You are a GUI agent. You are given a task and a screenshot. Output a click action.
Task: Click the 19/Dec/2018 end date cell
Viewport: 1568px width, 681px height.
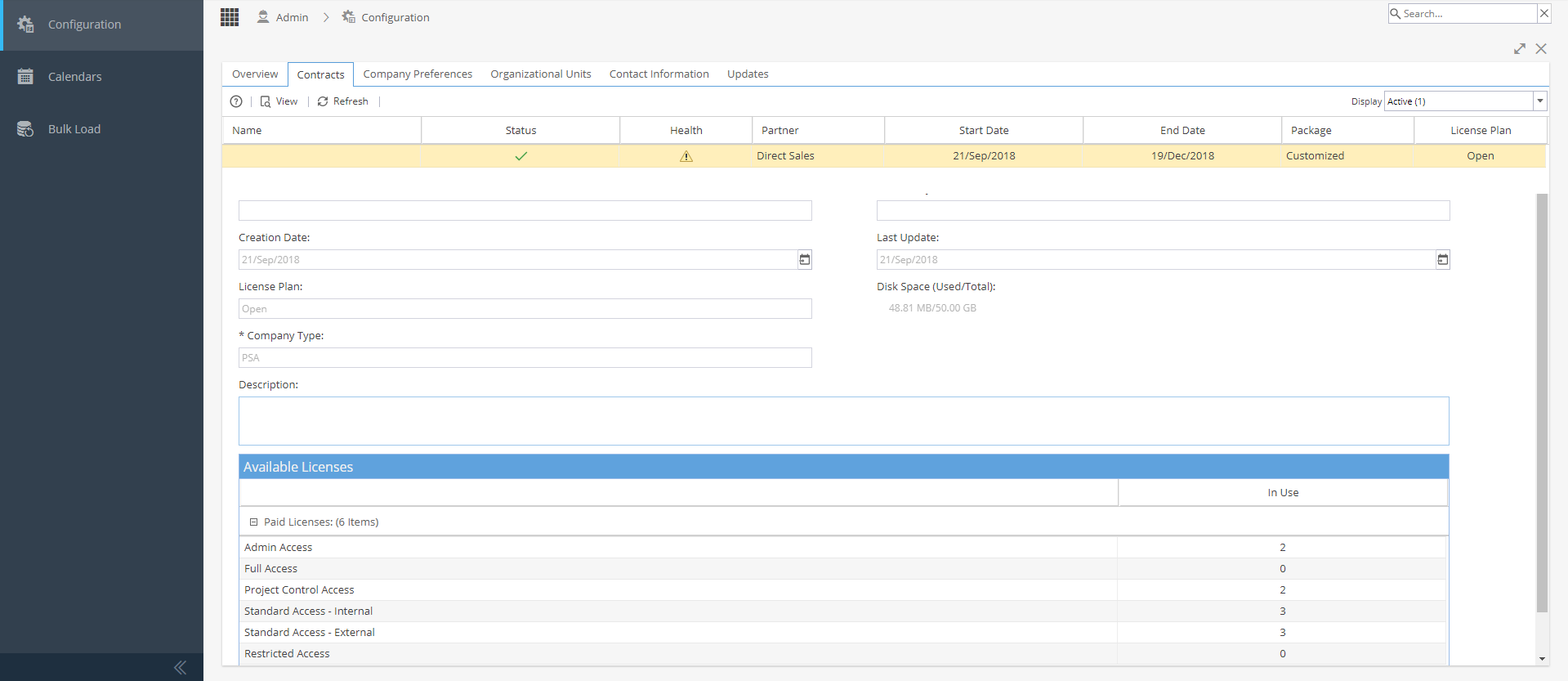click(x=1182, y=156)
